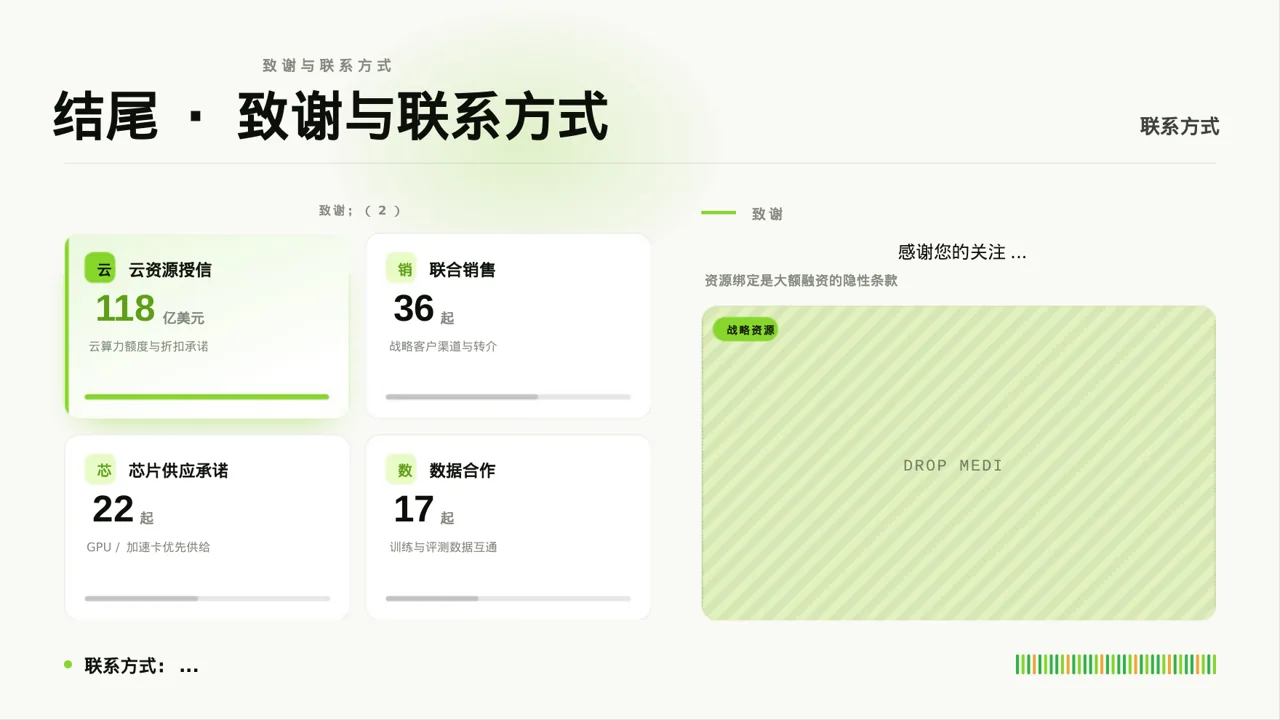Screen dimensions: 1280x720
Task: Click the 云算力额度与折扣承诺 description
Action: (148, 347)
